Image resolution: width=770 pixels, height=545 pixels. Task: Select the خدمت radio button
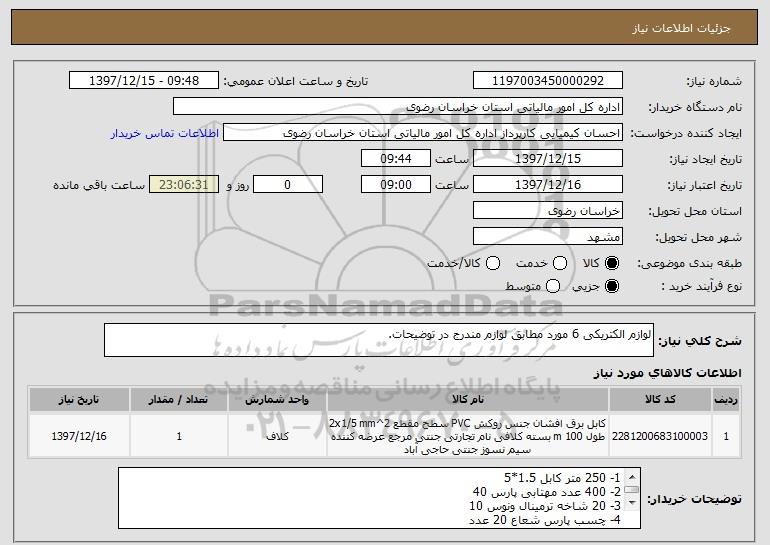click(560, 264)
